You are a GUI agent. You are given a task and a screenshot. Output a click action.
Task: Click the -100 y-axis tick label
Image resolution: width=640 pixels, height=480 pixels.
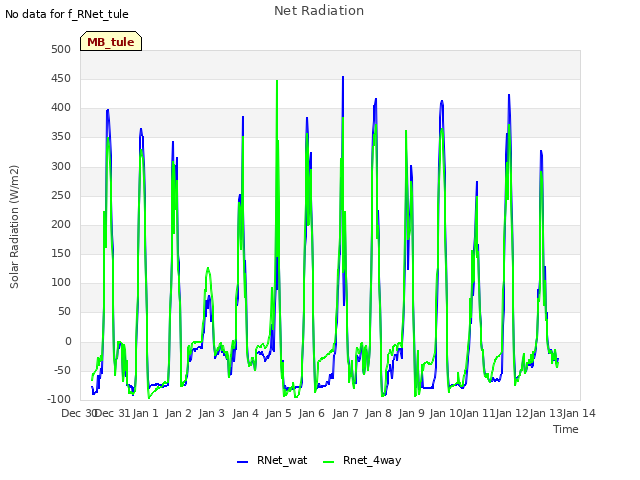[58, 399]
